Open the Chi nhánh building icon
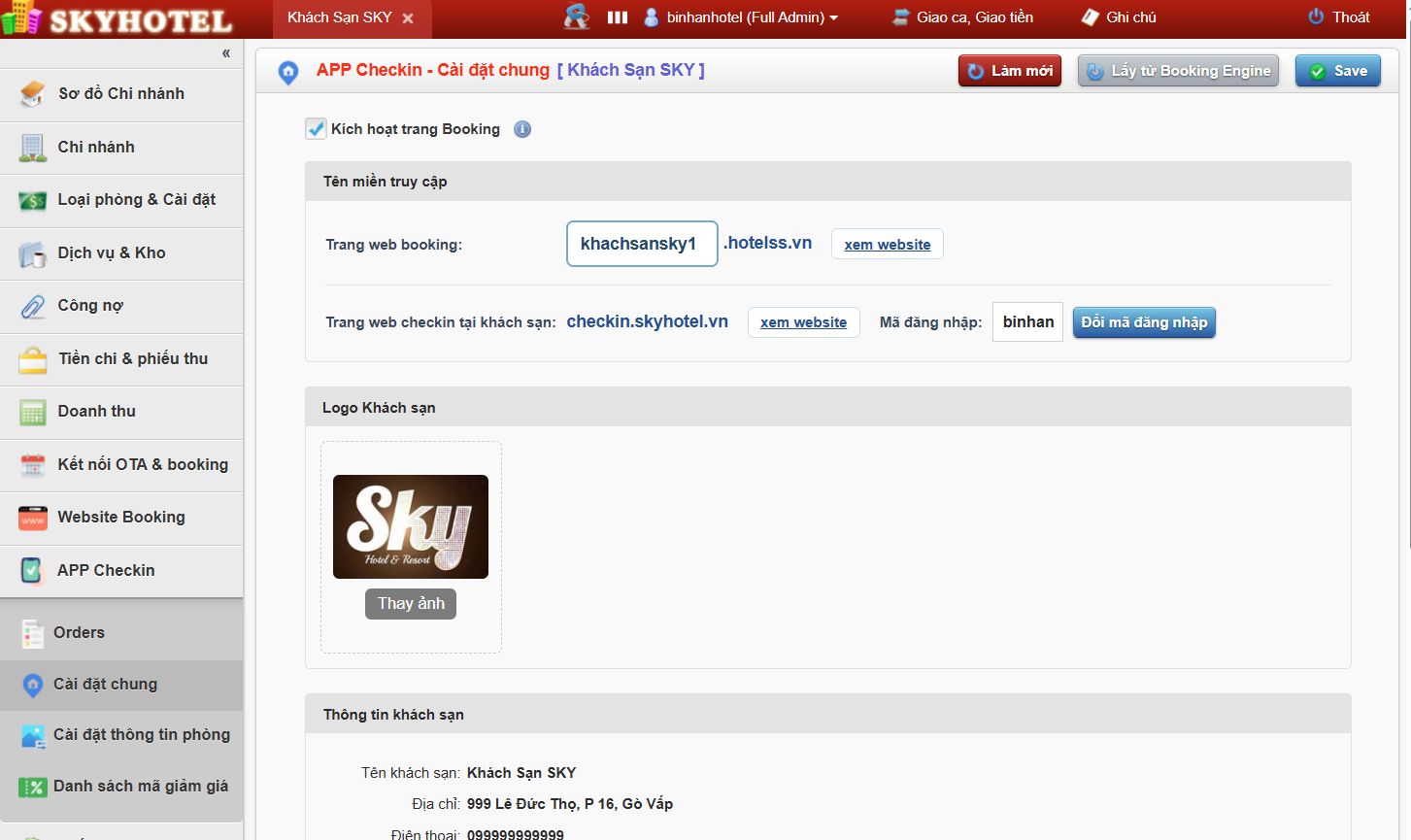 click(x=32, y=148)
